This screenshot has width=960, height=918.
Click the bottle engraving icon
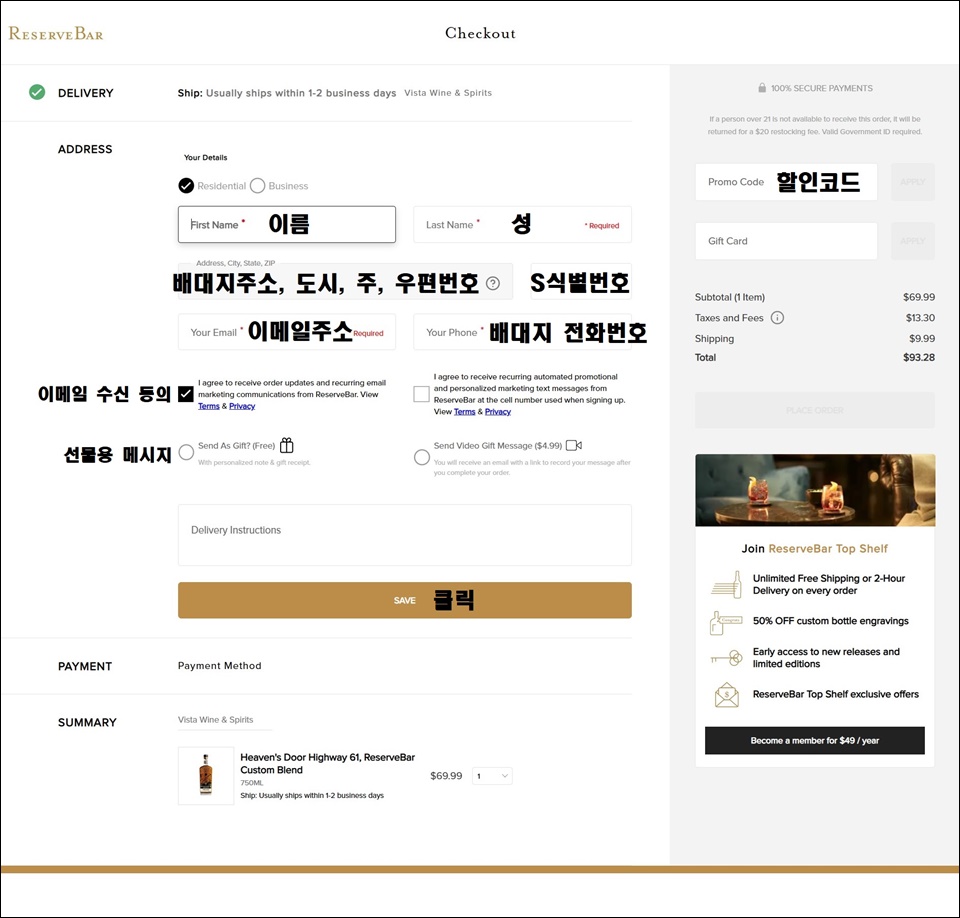point(726,622)
